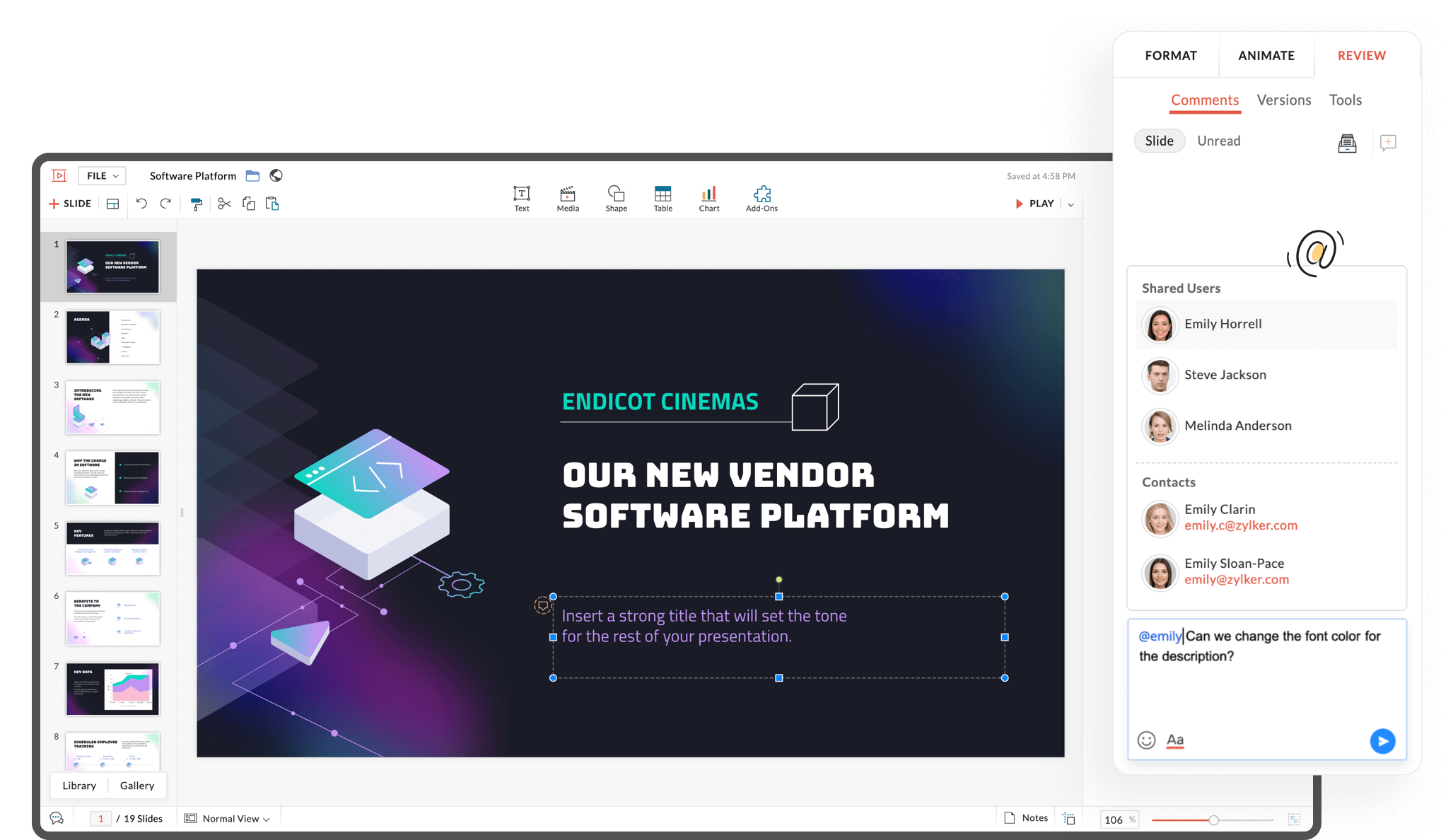This screenshot has height=840, width=1453.
Task: Open emoji picker in comment box
Action: point(1146,740)
